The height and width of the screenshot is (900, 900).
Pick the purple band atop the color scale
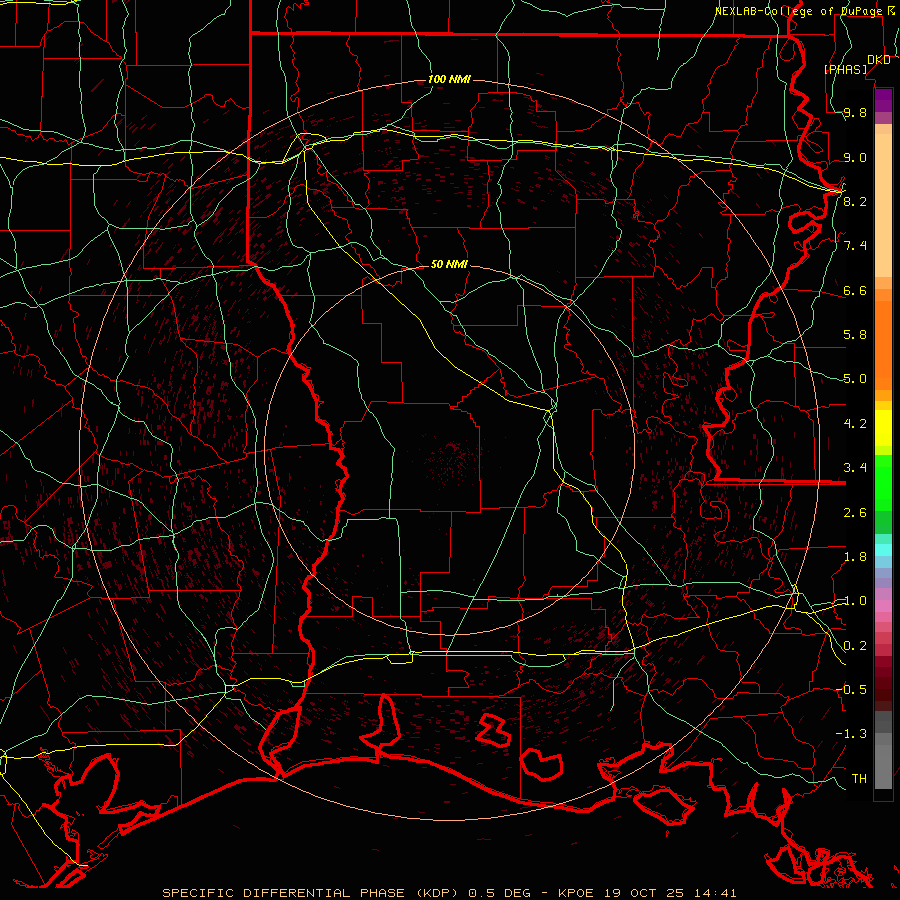pyautogui.click(x=883, y=100)
